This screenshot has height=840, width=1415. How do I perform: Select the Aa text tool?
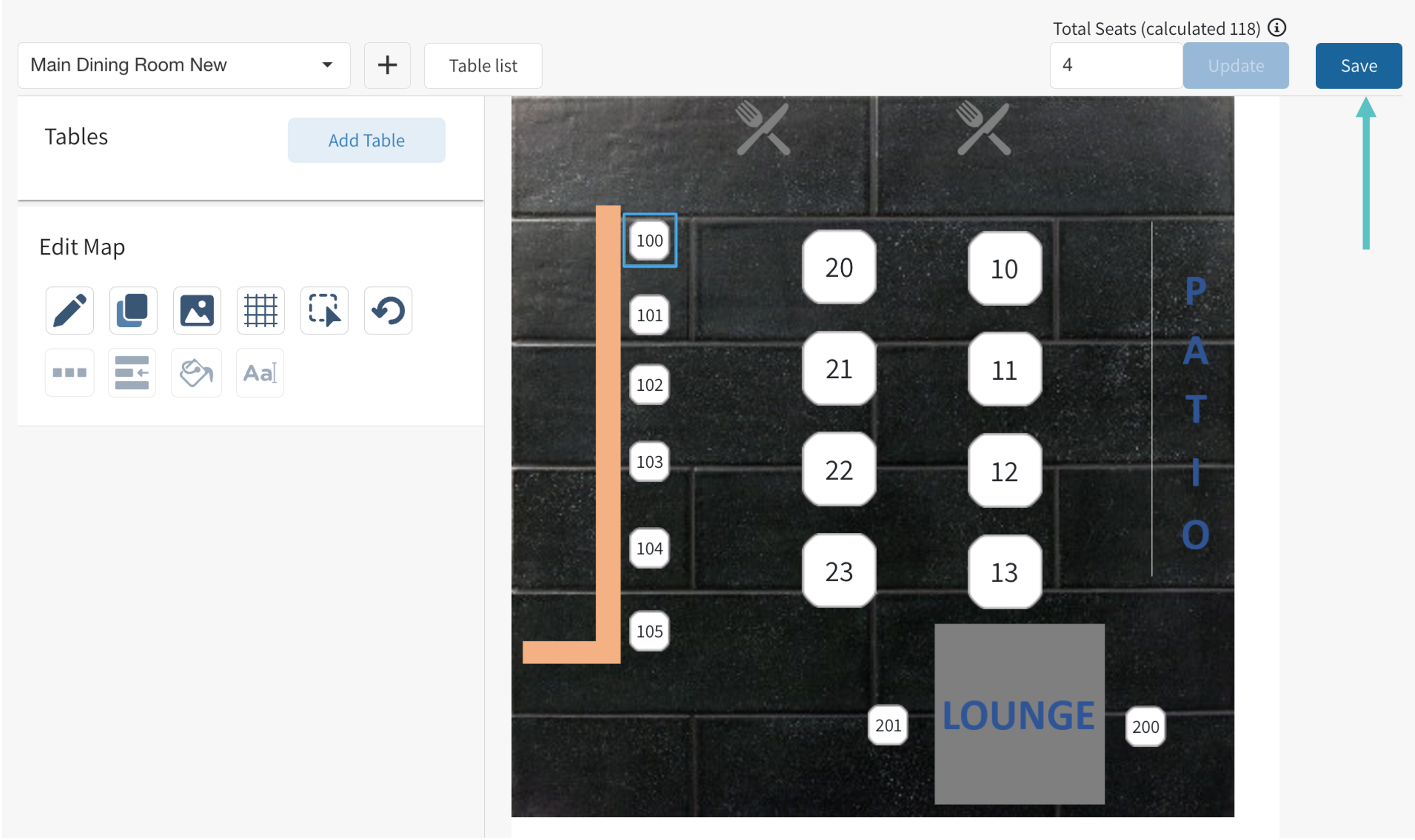point(260,373)
